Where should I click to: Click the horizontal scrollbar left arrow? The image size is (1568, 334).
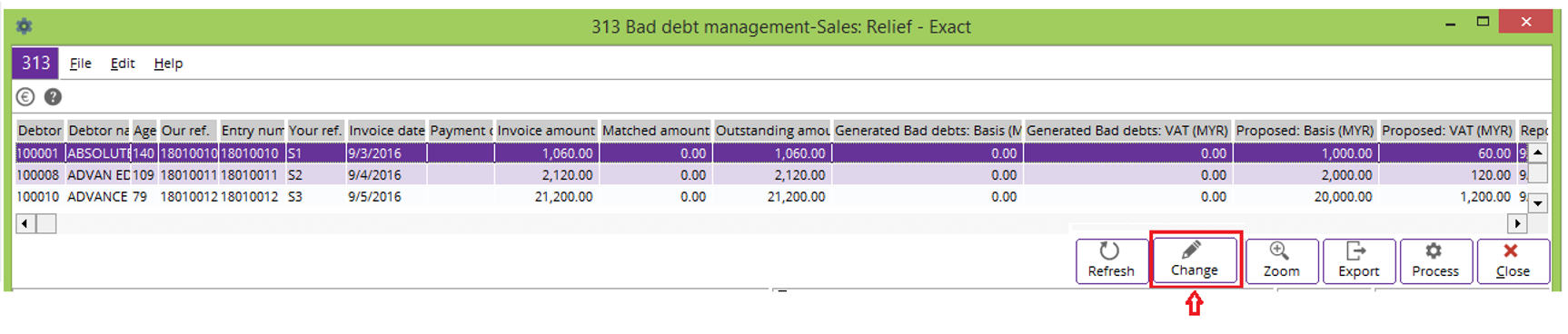[25, 223]
